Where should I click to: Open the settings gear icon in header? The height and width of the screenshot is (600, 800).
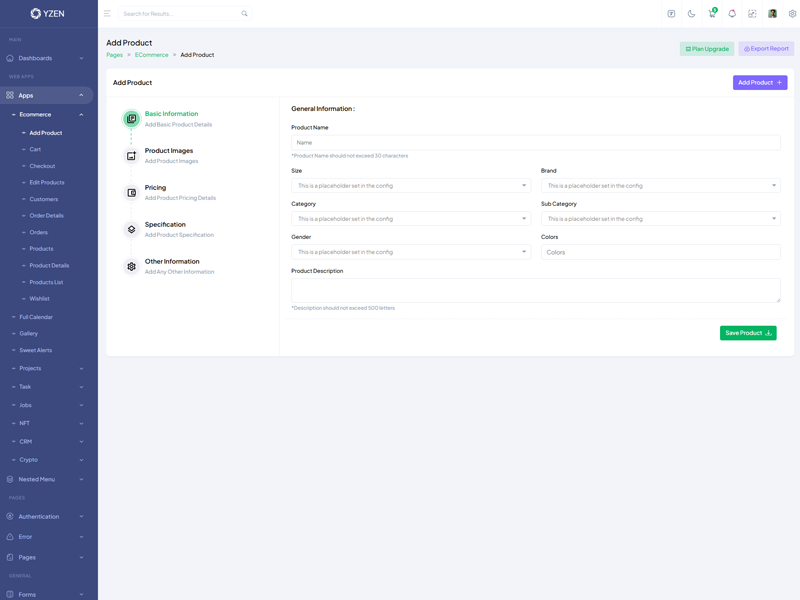pyautogui.click(x=792, y=14)
